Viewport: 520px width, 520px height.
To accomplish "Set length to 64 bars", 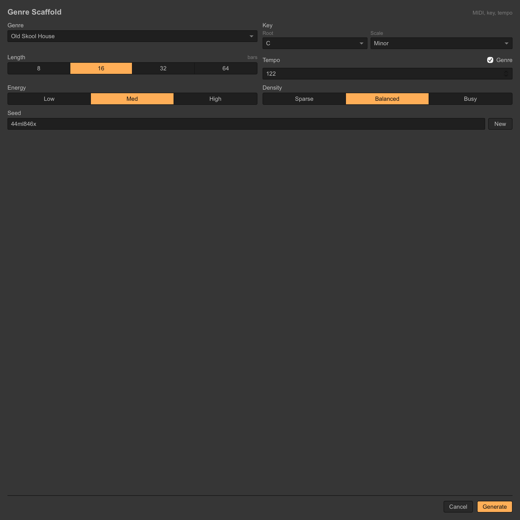I will point(226,68).
